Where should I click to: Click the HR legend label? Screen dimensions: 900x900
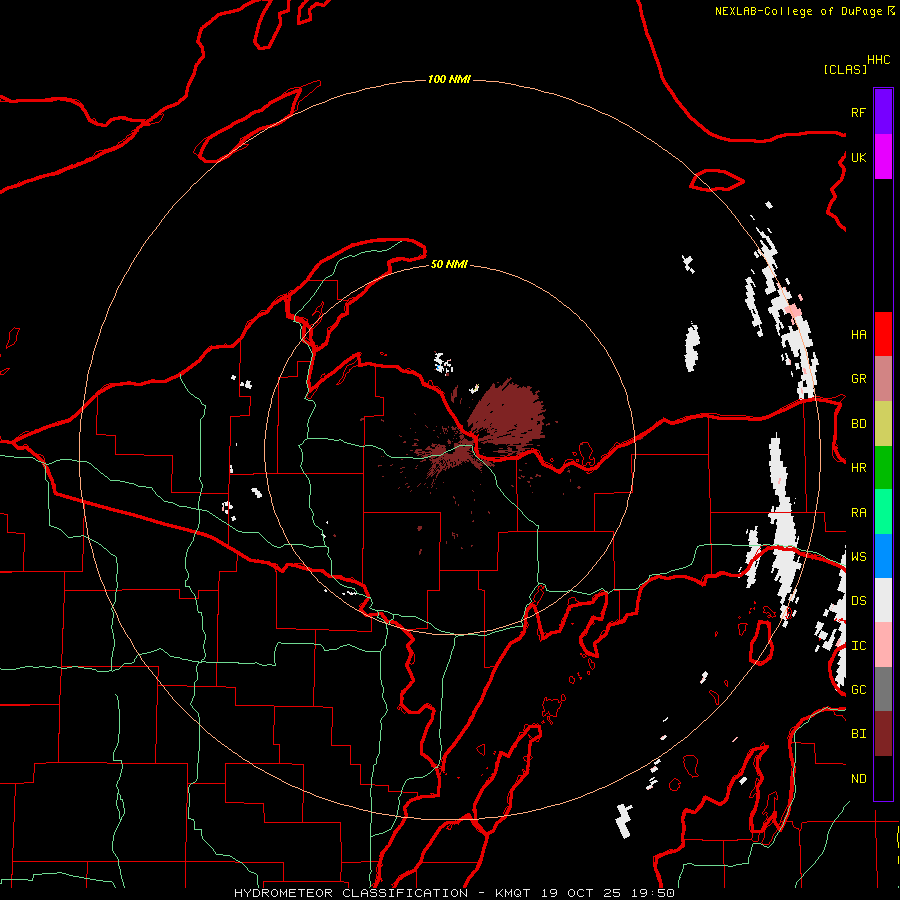(x=858, y=468)
